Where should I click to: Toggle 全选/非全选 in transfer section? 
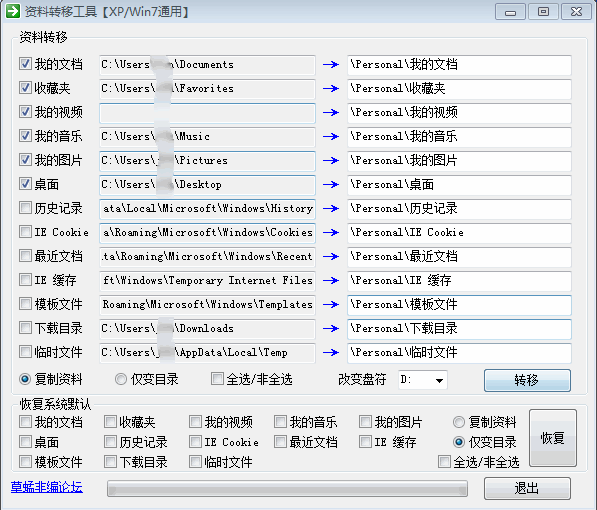click(x=217, y=379)
